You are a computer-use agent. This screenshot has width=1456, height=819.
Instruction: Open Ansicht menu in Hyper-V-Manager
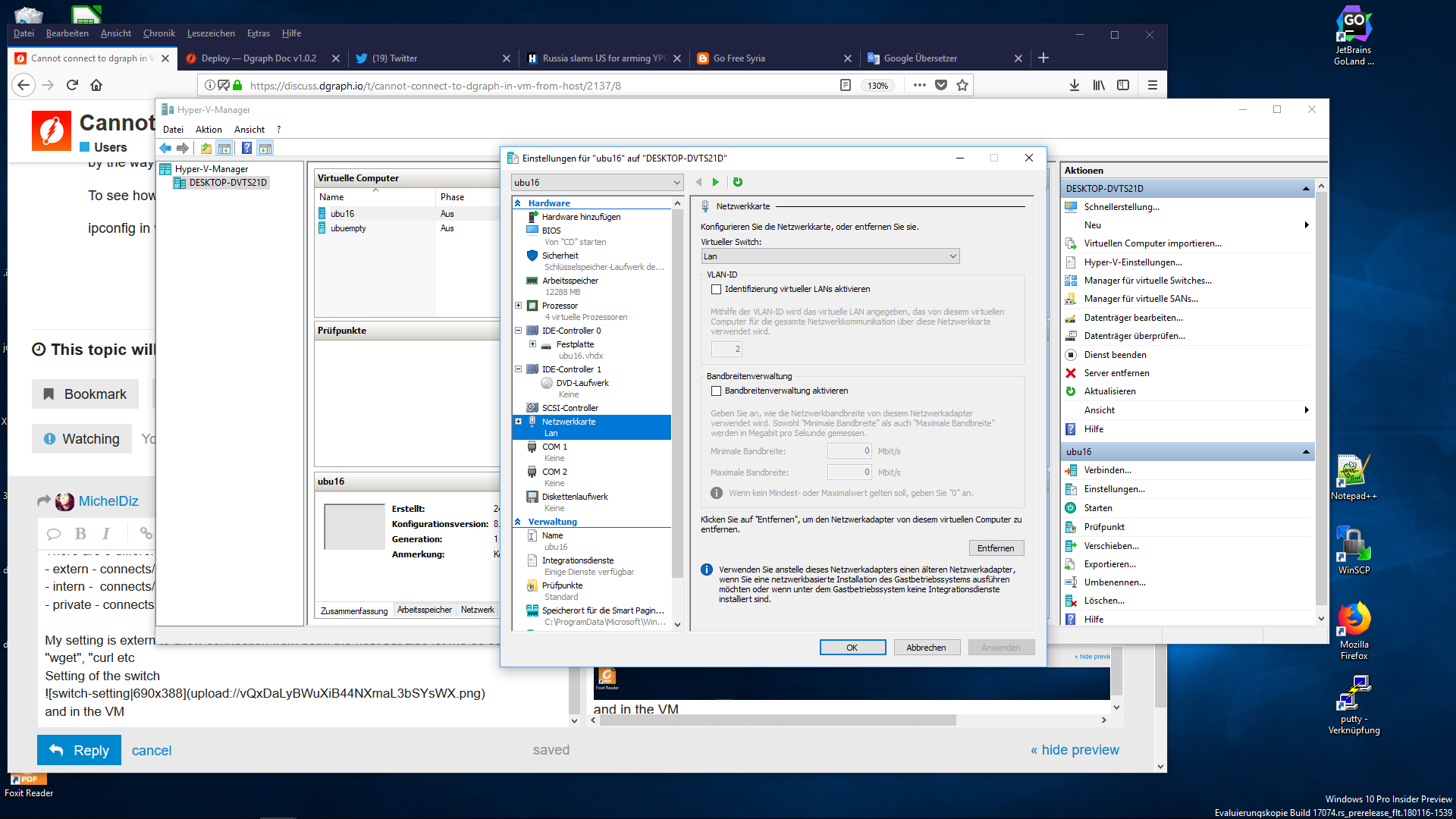point(249,130)
